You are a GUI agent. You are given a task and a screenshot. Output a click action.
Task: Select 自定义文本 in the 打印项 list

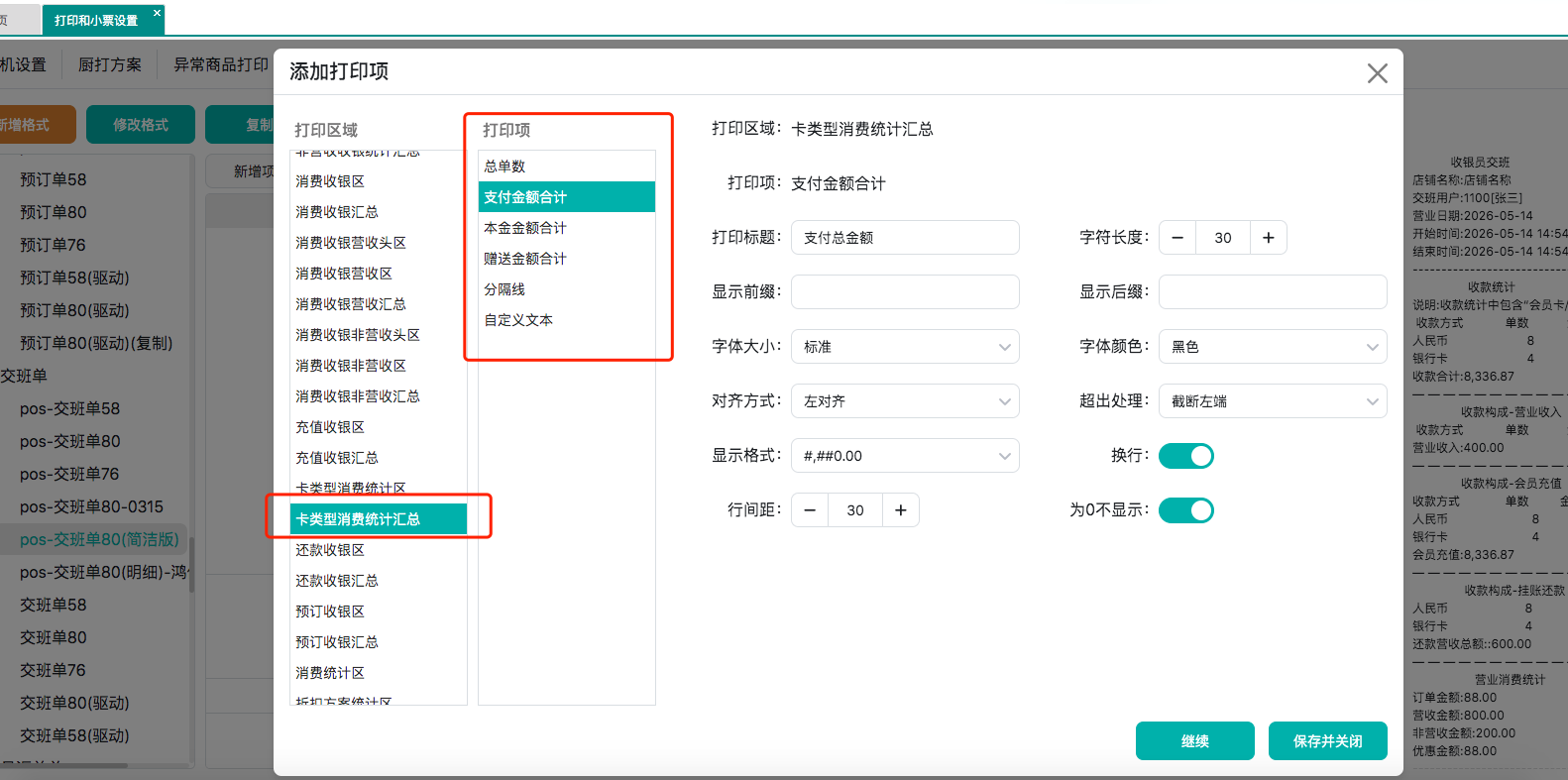point(567,320)
